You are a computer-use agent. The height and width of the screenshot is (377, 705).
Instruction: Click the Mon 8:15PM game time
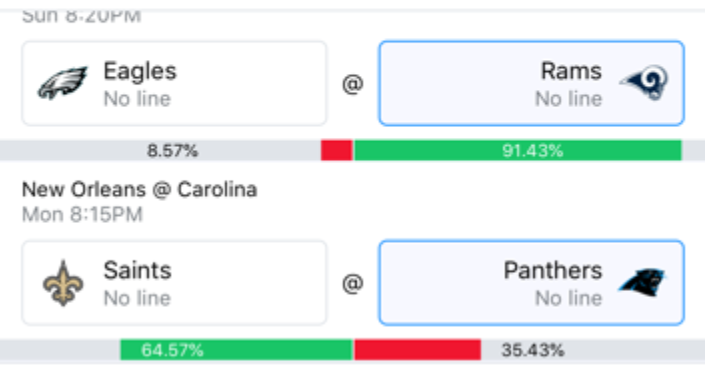82,214
